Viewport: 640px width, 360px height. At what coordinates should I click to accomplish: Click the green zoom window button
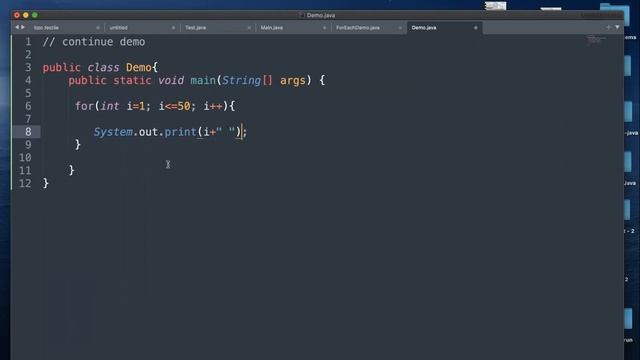pos(35,15)
